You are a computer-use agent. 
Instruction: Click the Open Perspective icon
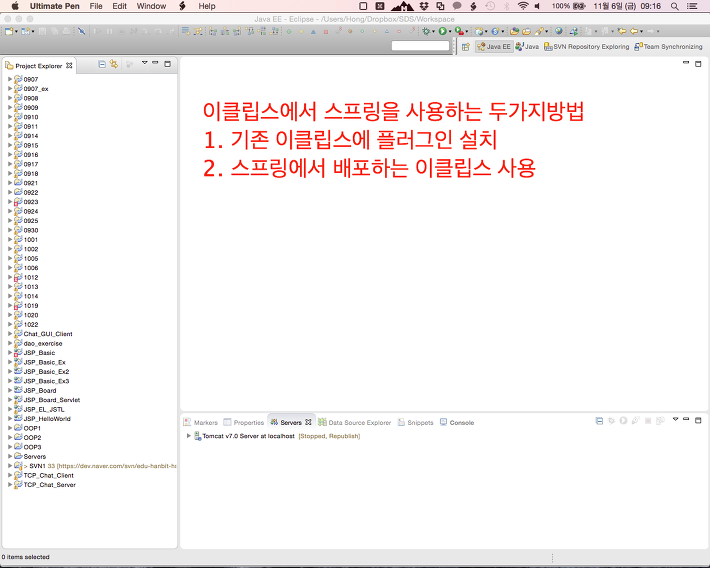pyautogui.click(x=465, y=47)
